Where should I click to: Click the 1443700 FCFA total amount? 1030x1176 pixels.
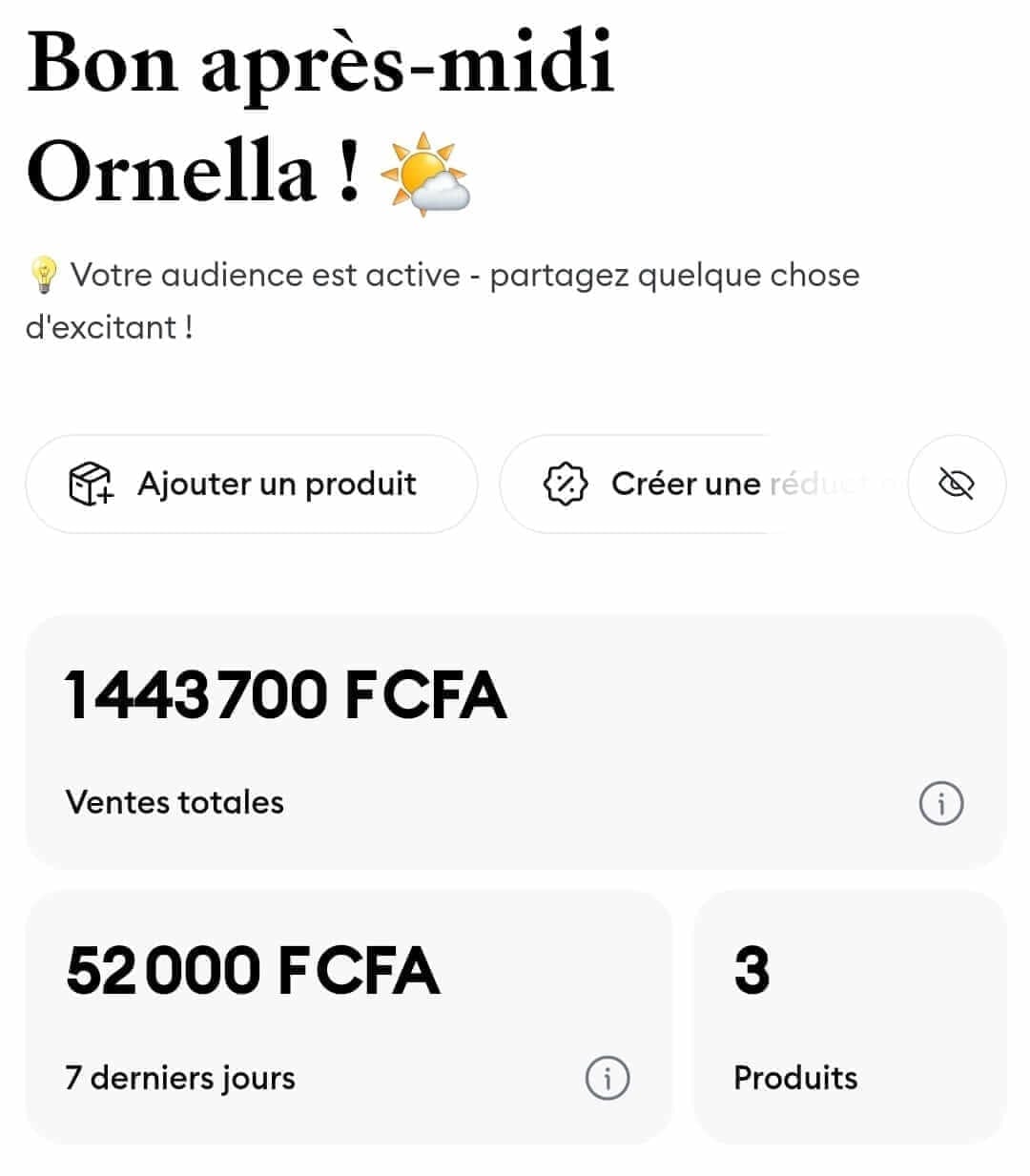[284, 694]
